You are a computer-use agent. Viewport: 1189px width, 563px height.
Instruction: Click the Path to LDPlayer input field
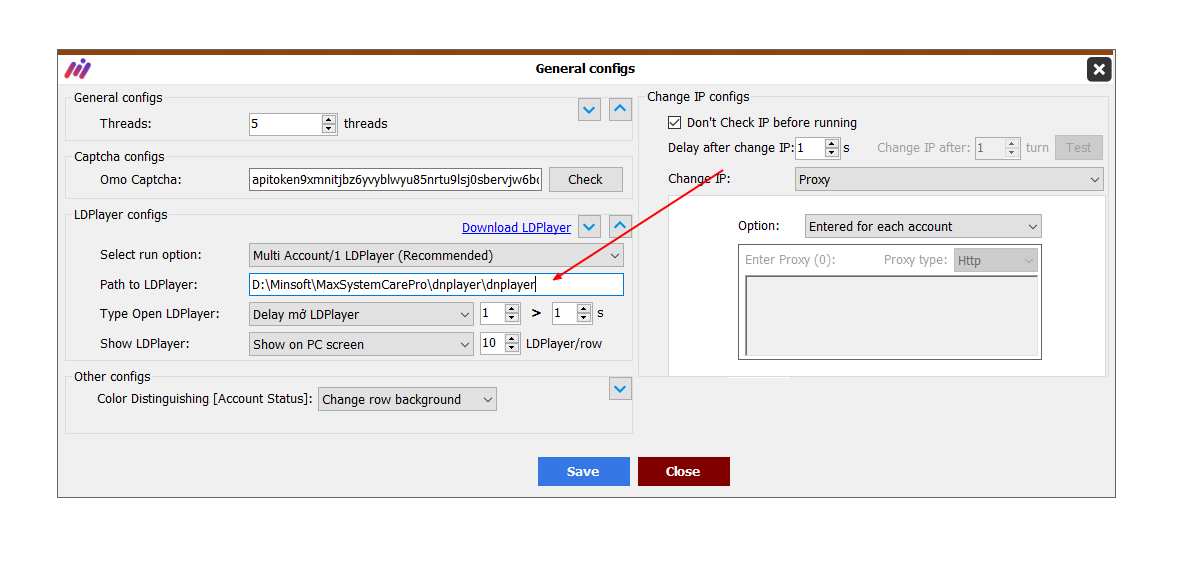pyautogui.click(x=436, y=285)
